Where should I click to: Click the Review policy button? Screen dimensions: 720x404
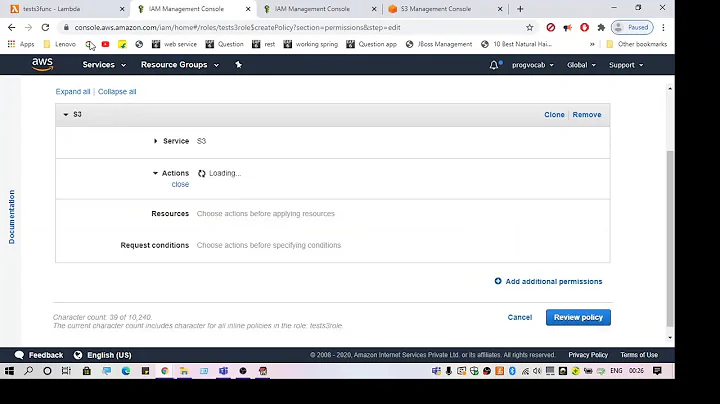[x=578, y=317]
